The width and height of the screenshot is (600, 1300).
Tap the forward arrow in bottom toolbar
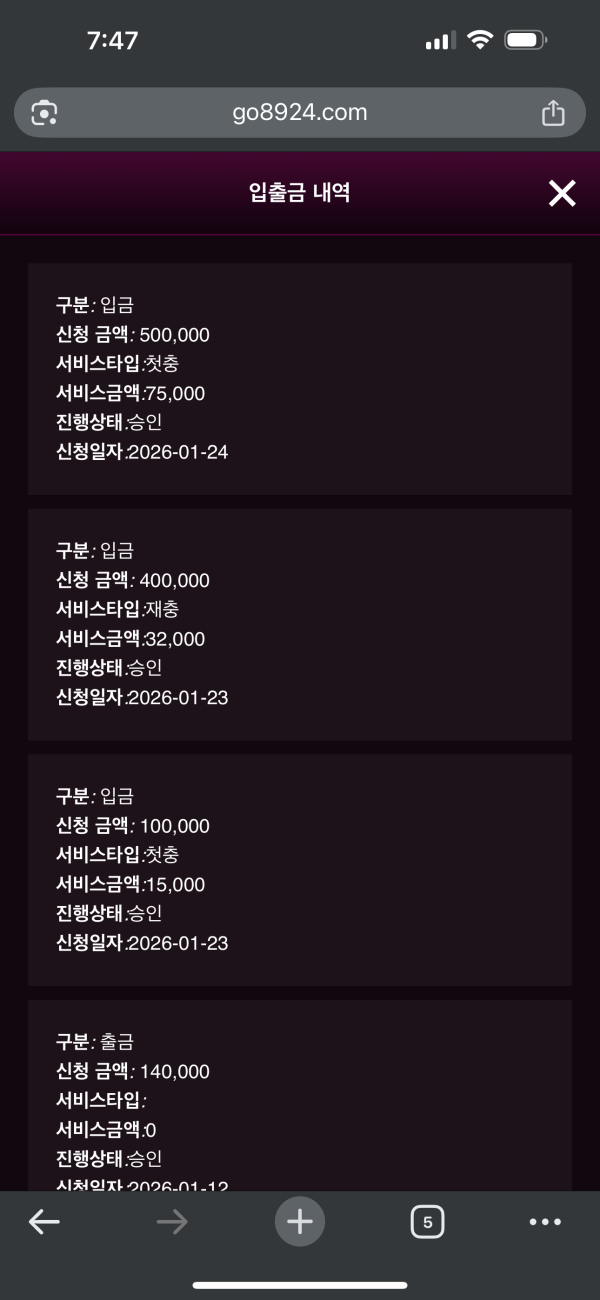click(x=172, y=1222)
